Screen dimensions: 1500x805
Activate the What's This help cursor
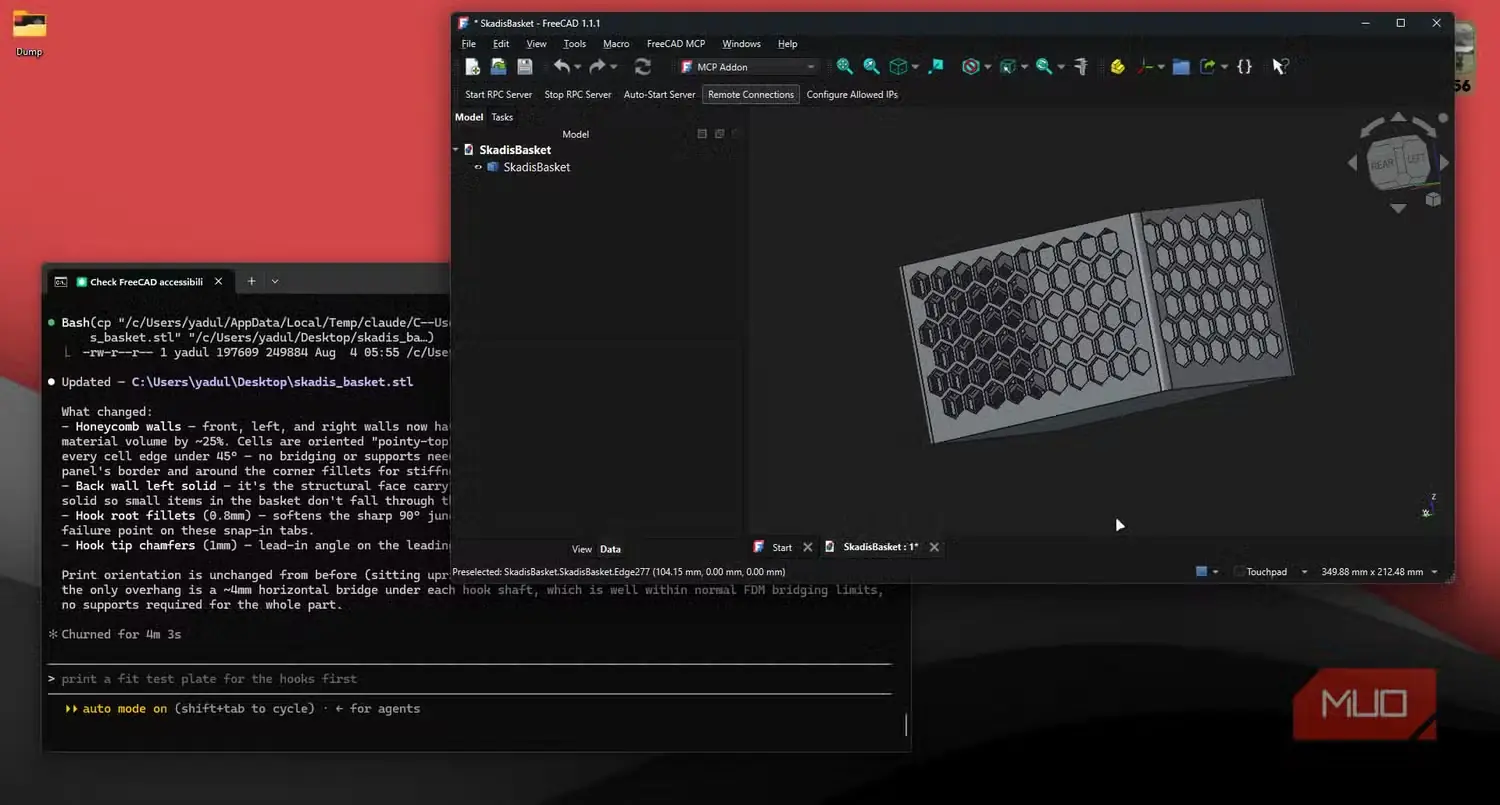(x=1279, y=67)
